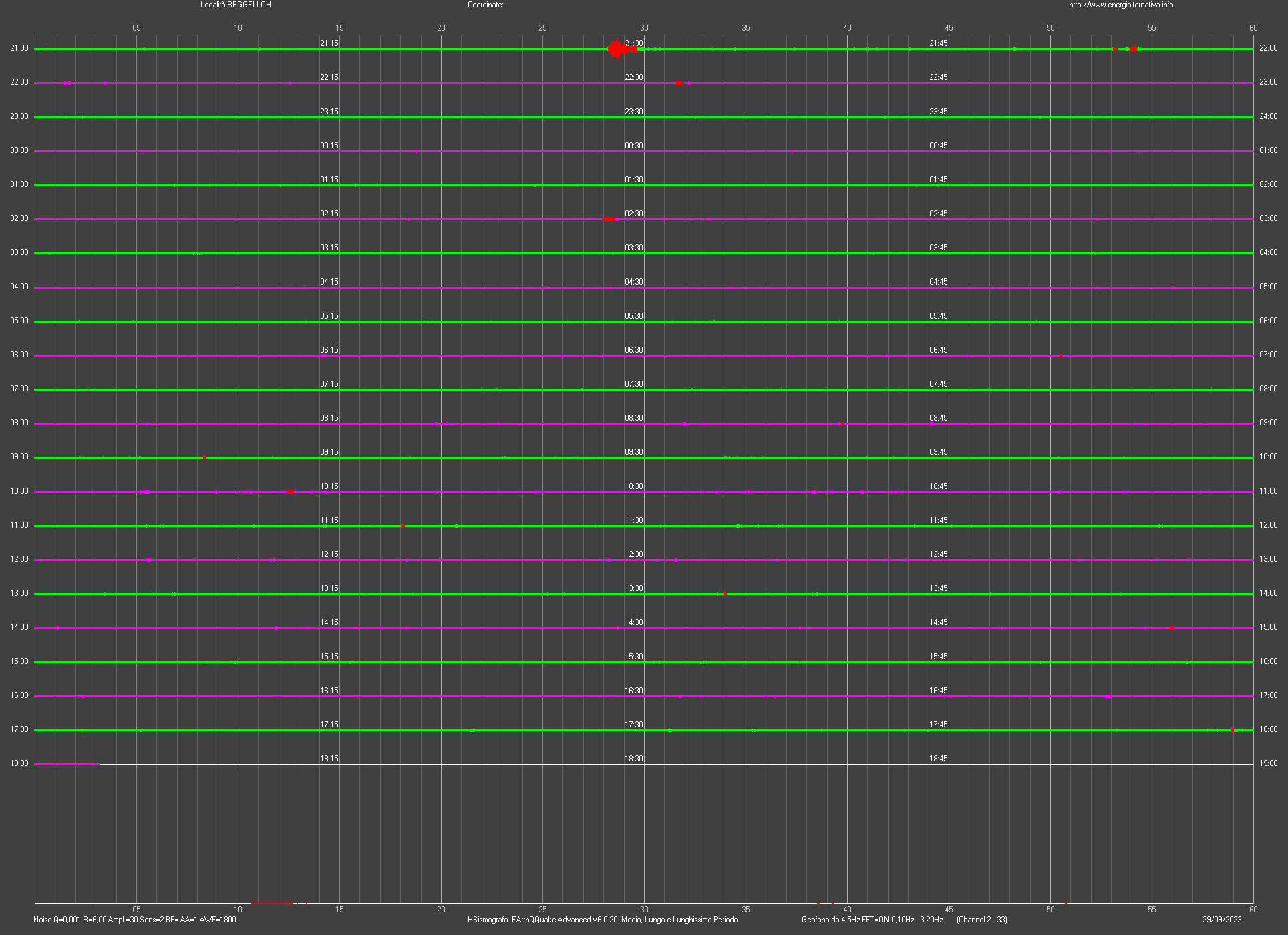Click the 23:30 quarter-hour label
Viewport: 1288px width, 935px height.
[634, 112]
